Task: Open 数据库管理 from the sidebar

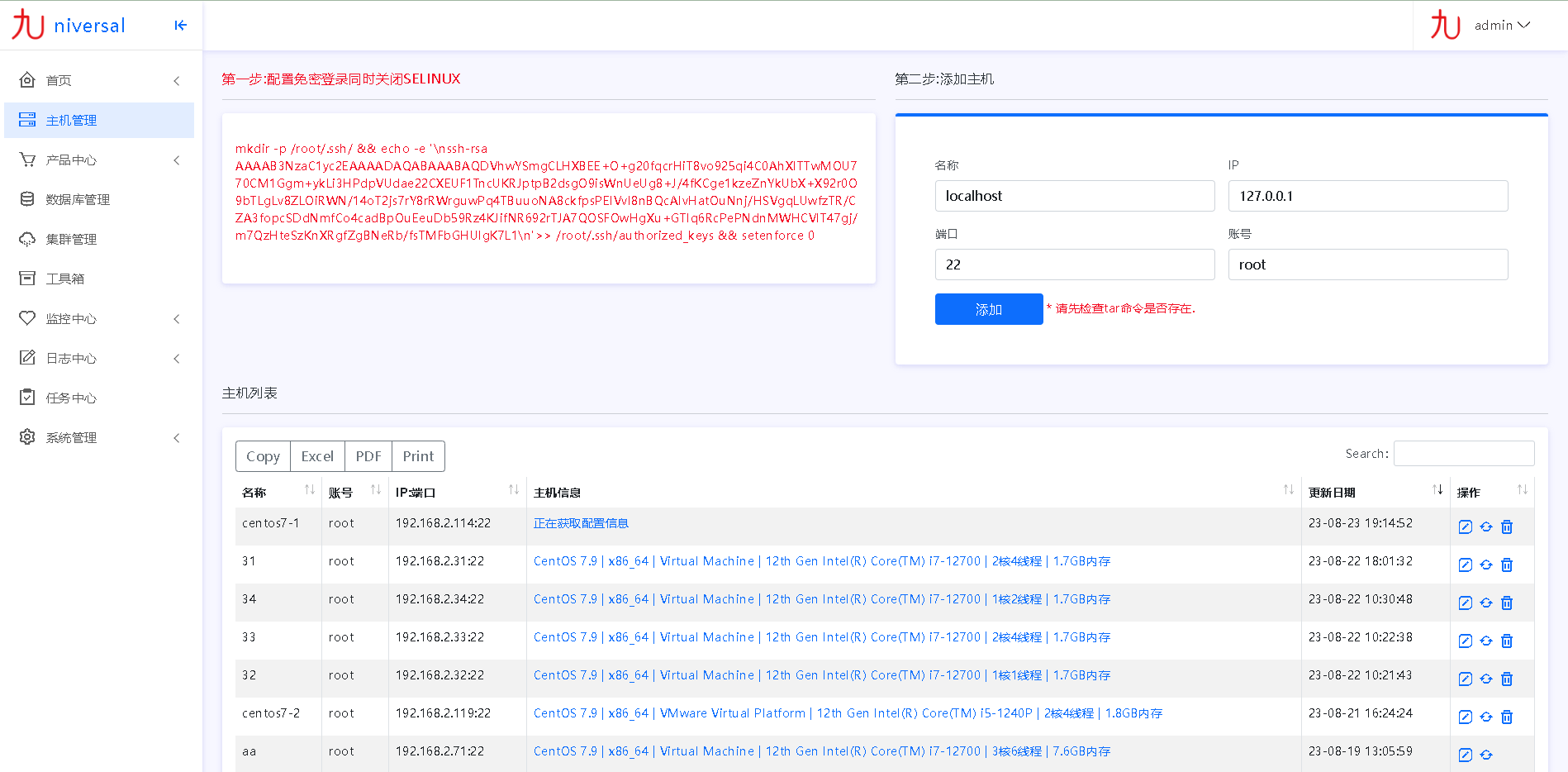Action: 78,199
